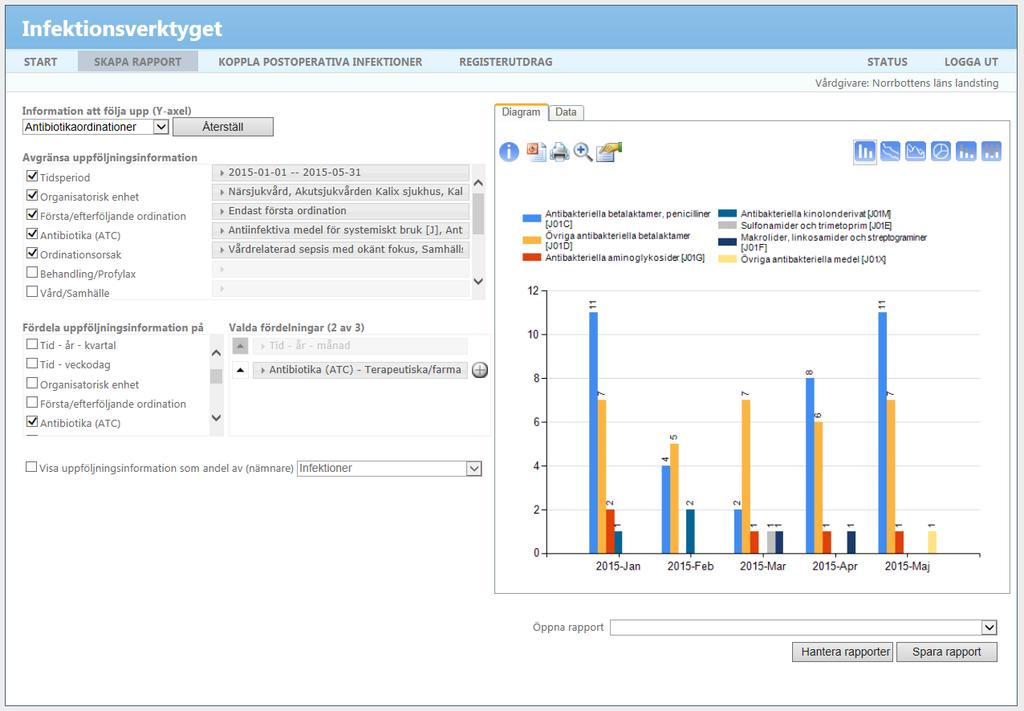Enable the Behandling/Profylax checkbox
This screenshot has height=711, width=1024.
(32, 272)
